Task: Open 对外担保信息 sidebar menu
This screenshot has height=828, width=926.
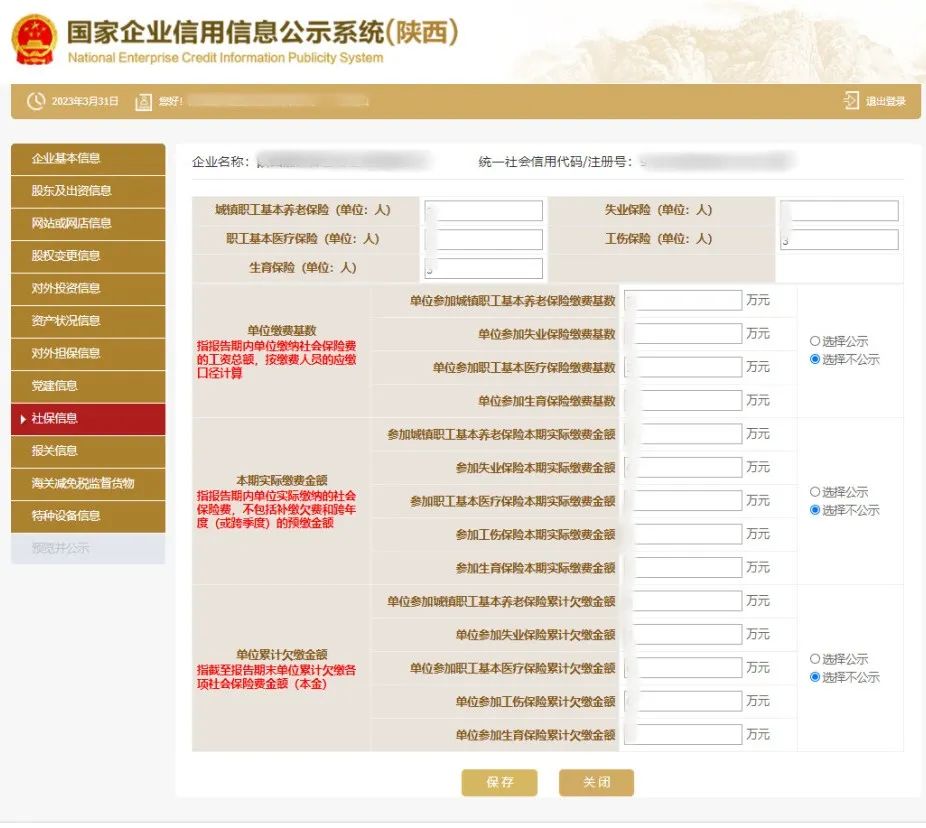Action: [x=88, y=353]
